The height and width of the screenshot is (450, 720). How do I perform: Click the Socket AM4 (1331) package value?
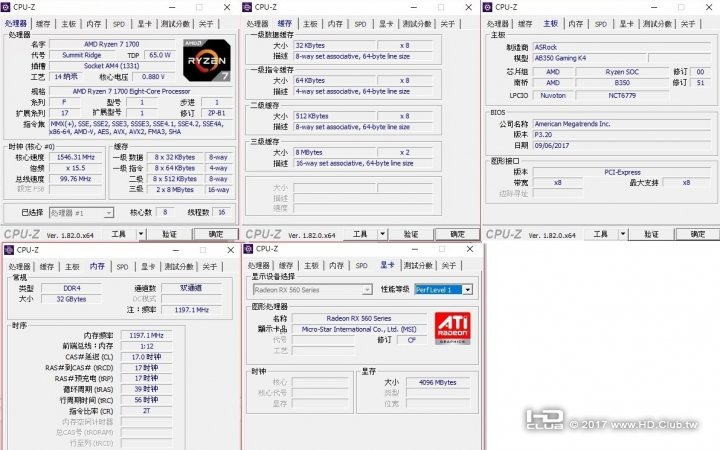[x=112, y=66]
